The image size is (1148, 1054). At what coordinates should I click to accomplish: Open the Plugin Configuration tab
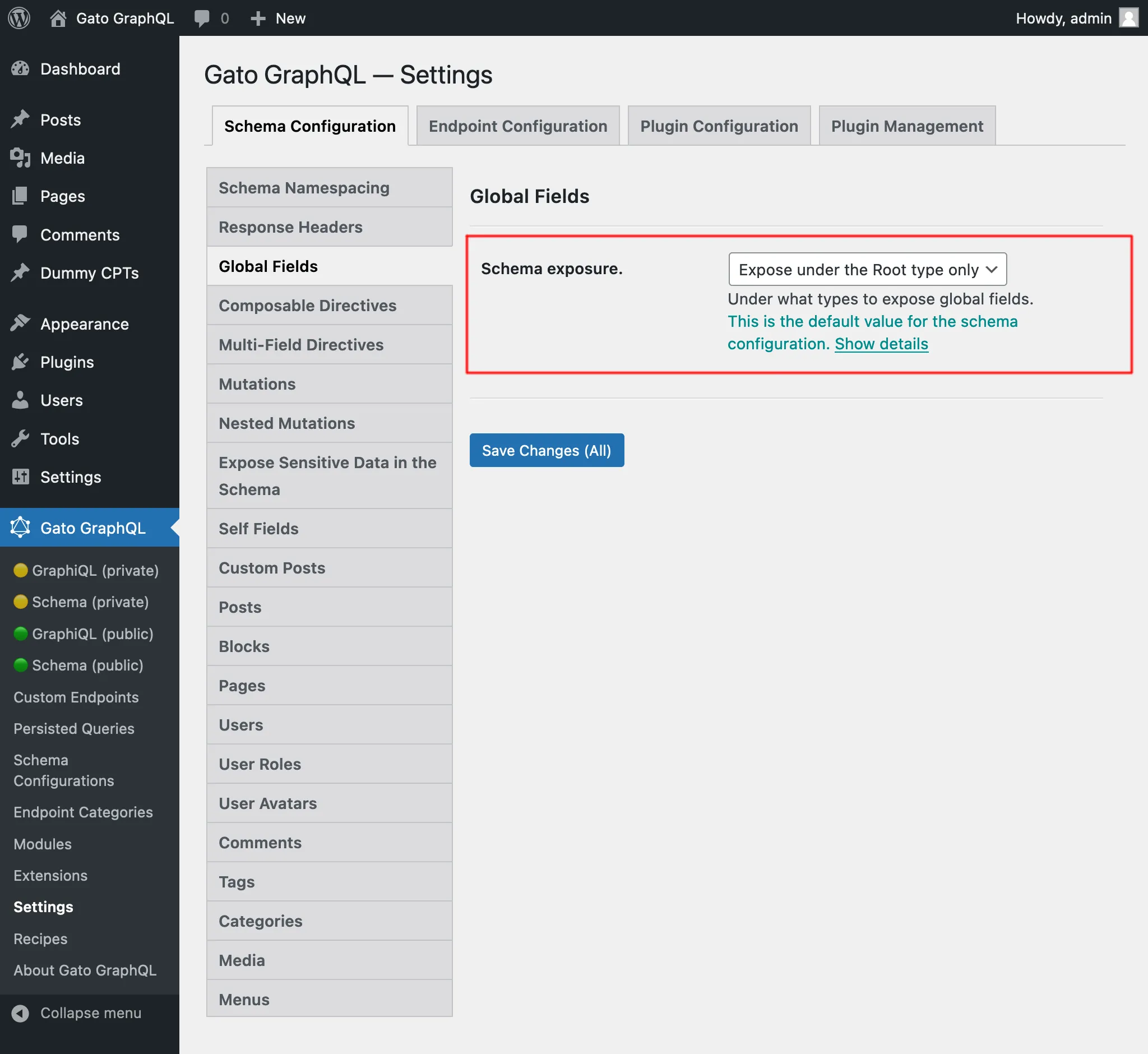tap(719, 126)
